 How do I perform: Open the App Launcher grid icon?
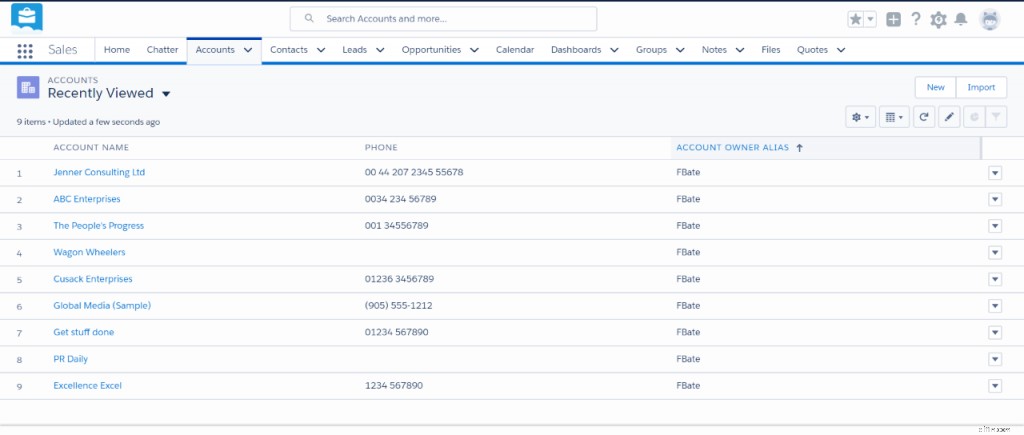25,51
